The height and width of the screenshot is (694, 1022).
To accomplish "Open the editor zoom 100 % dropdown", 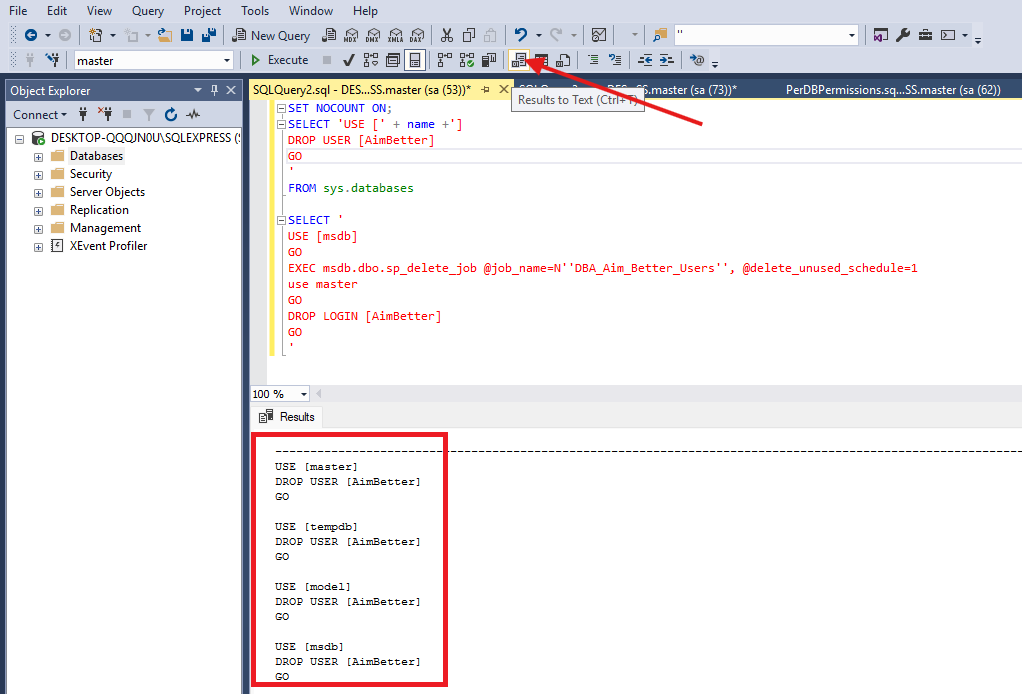I will [x=304, y=394].
